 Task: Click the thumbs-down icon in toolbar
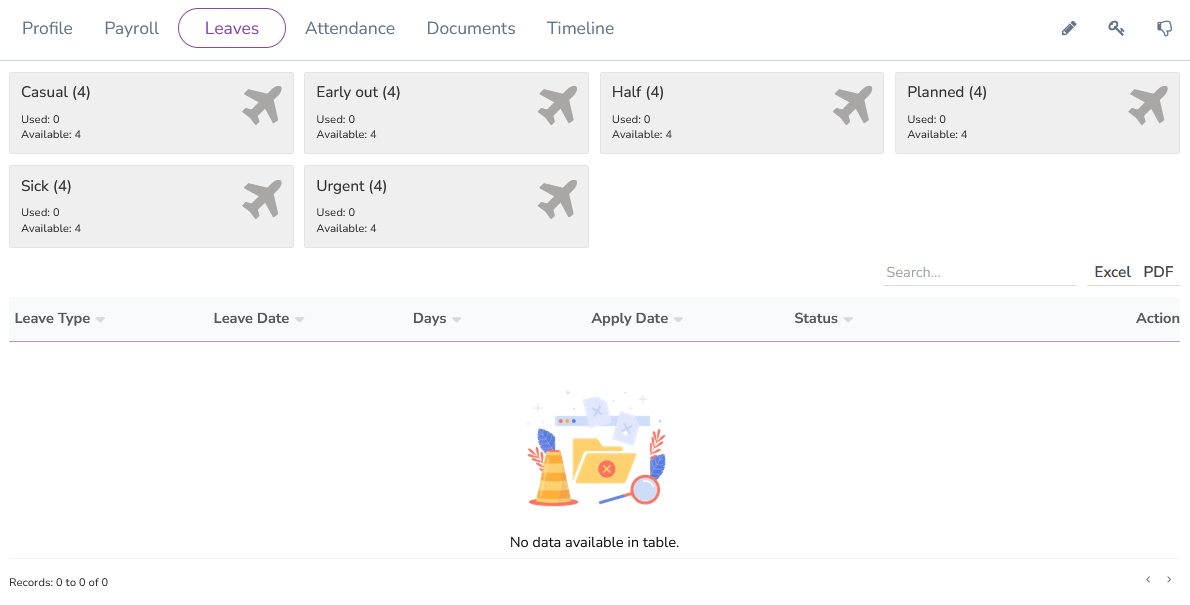(x=1164, y=28)
